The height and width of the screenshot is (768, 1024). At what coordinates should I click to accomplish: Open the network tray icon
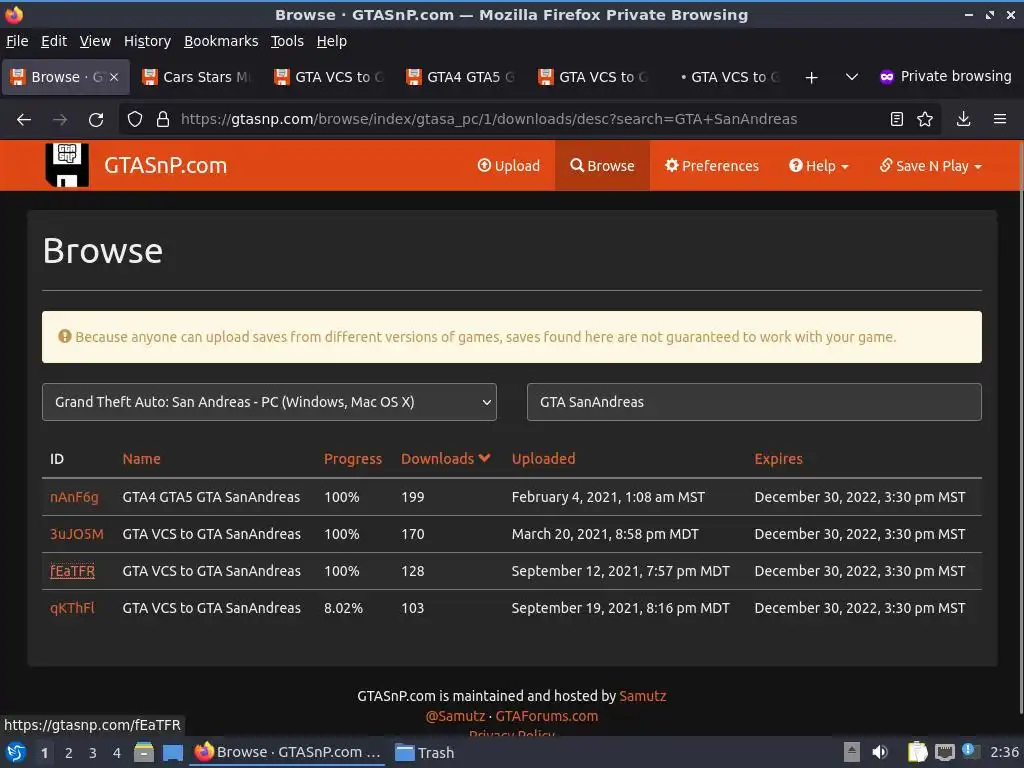point(944,753)
